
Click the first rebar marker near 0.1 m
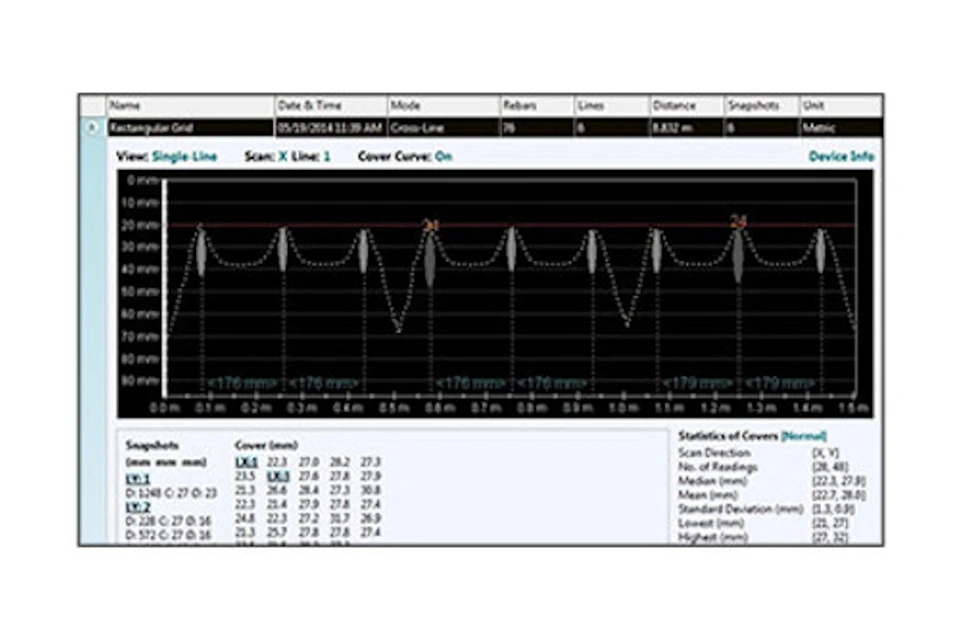tap(201, 251)
